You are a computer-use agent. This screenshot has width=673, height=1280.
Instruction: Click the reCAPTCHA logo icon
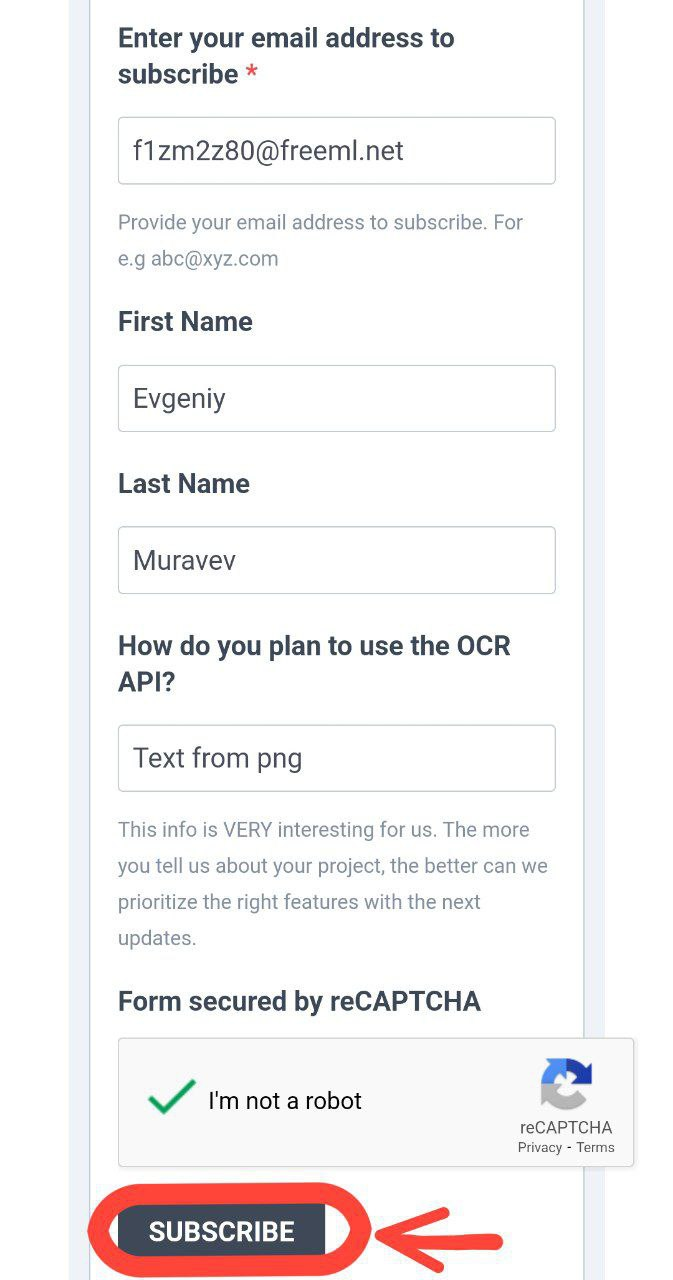pyautogui.click(x=566, y=1084)
